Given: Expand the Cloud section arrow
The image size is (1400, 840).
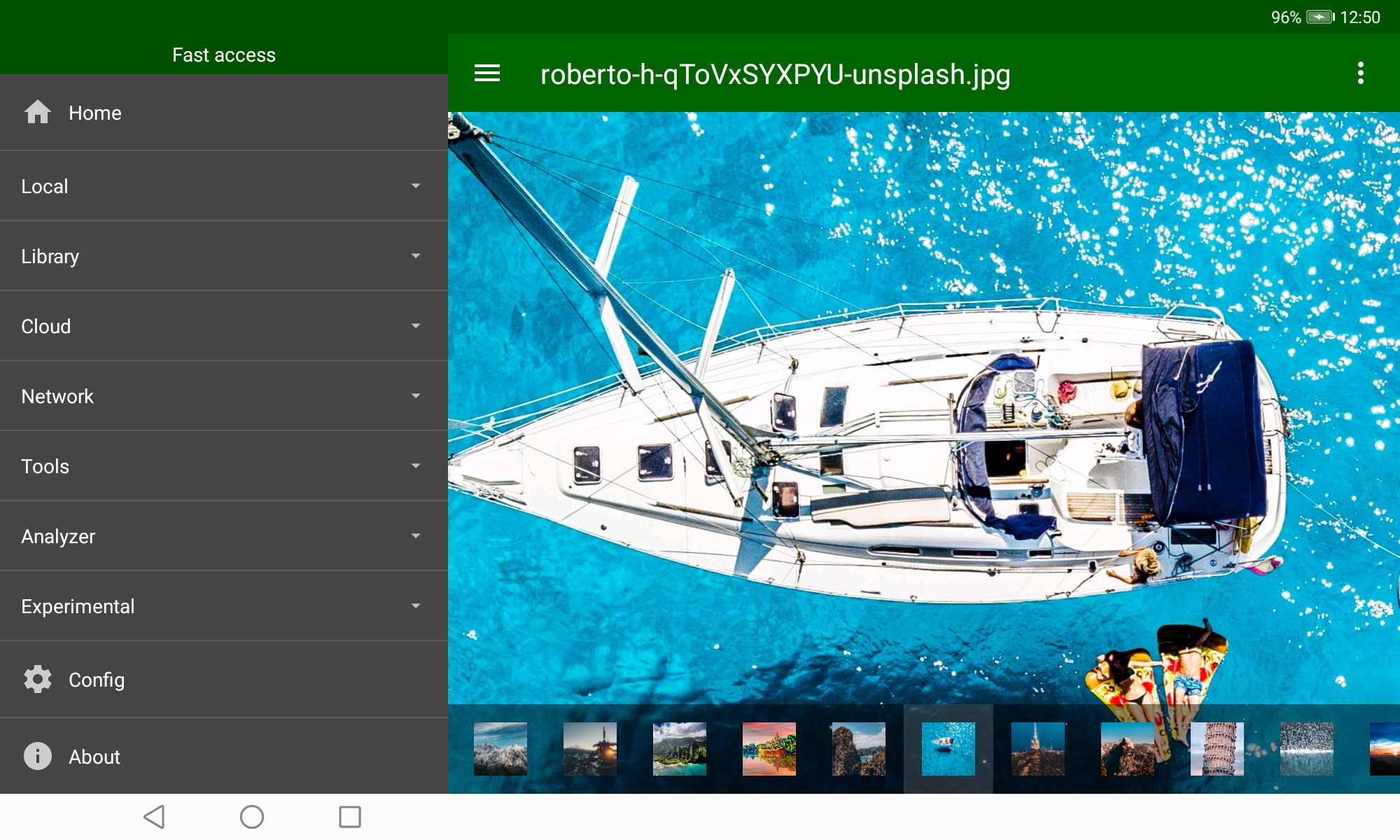Looking at the screenshot, I should pos(416,326).
